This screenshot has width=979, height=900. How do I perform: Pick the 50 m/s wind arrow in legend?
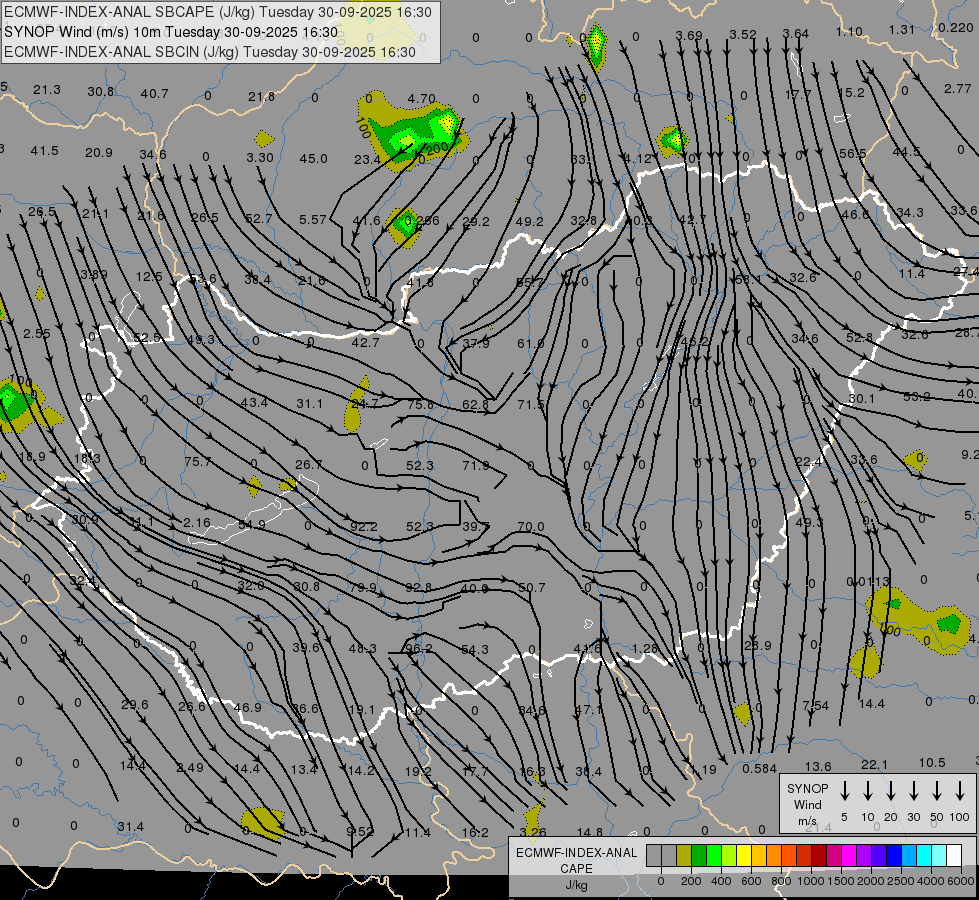(x=937, y=790)
